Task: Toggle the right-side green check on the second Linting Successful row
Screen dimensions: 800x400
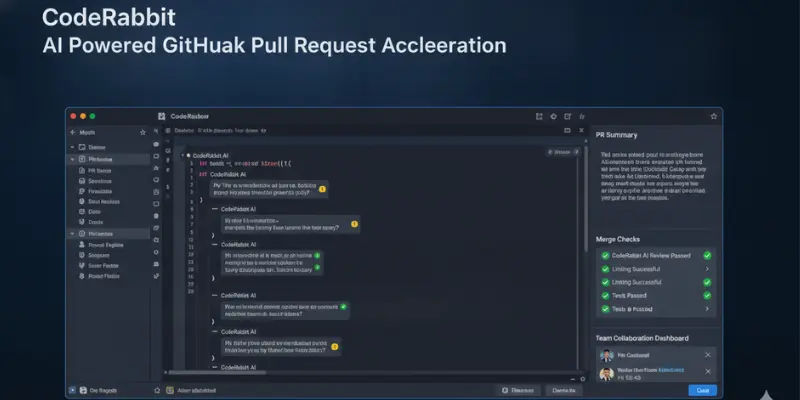Action: (x=707, y=282)
